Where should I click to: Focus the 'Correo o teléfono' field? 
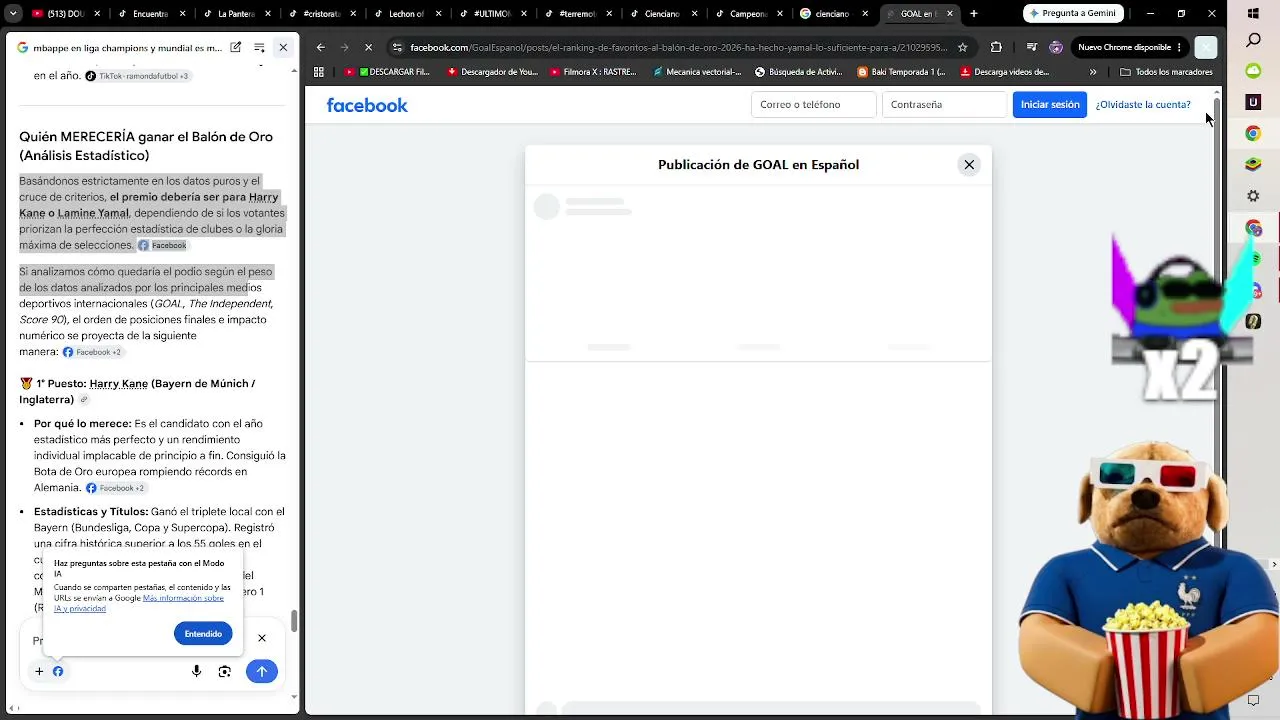tap(814, 105)
